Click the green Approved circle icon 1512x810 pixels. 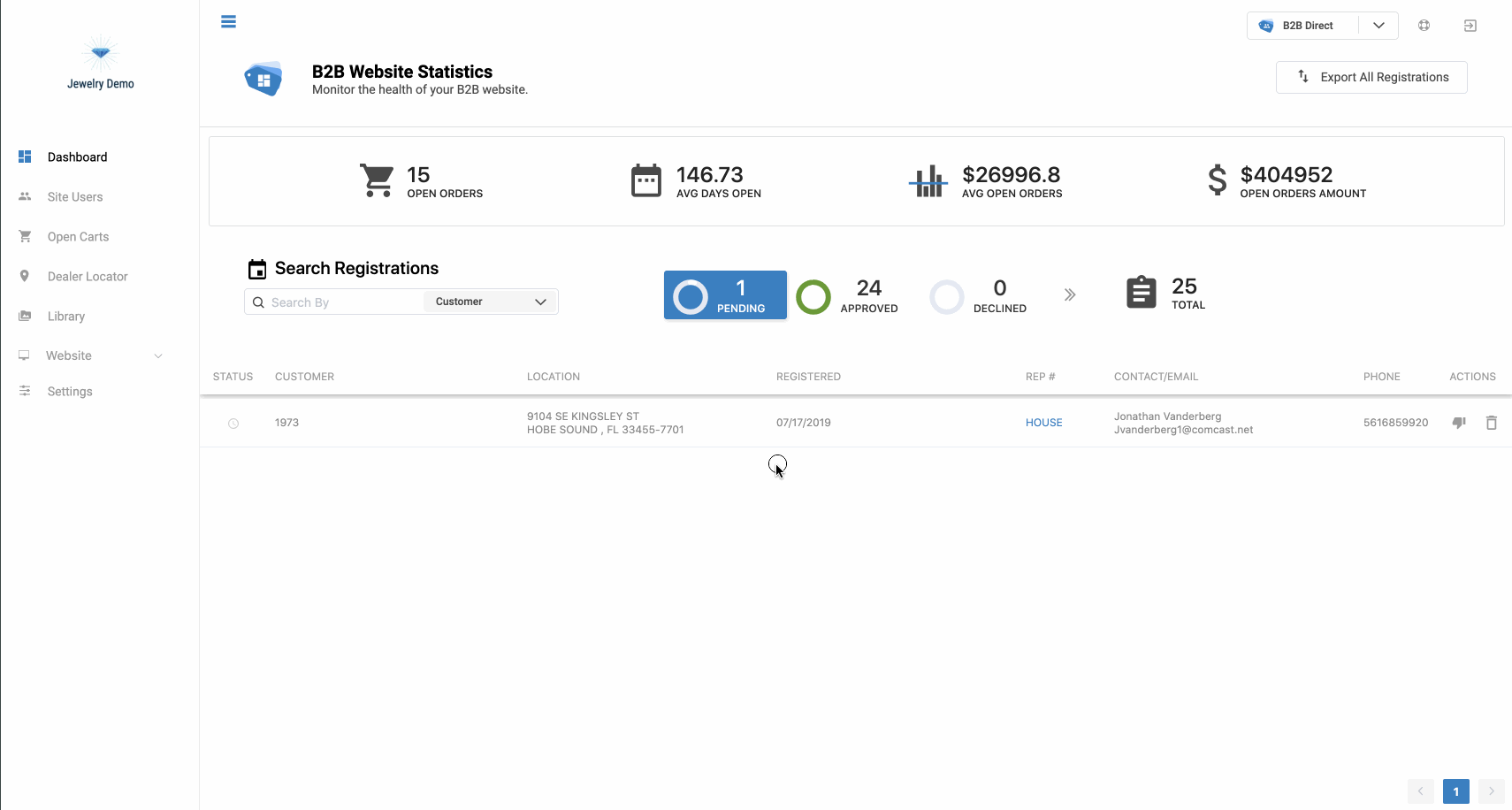click(813, 297)
